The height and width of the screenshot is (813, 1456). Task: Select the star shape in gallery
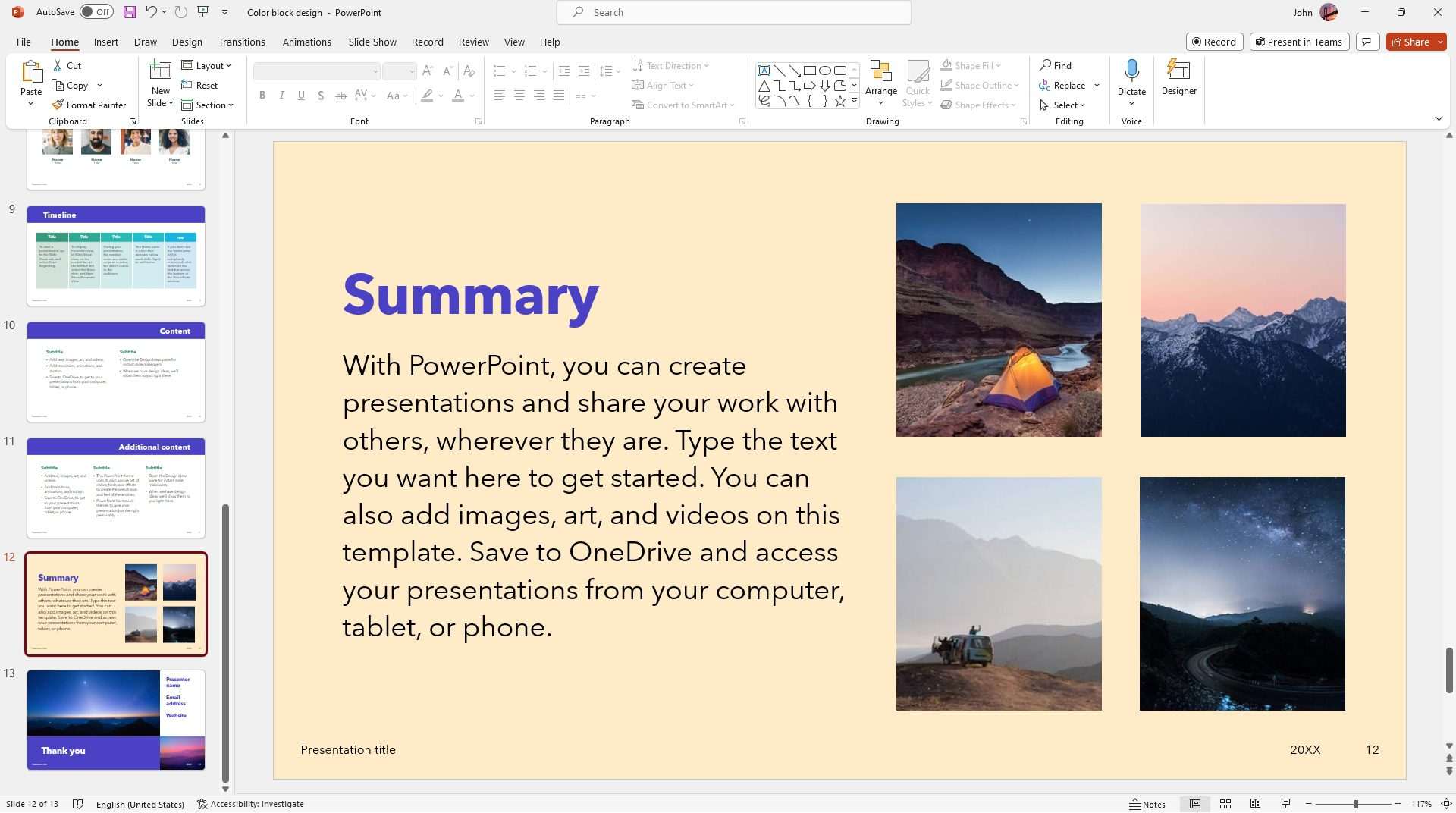pyautogui.click(x=840, y=101)
